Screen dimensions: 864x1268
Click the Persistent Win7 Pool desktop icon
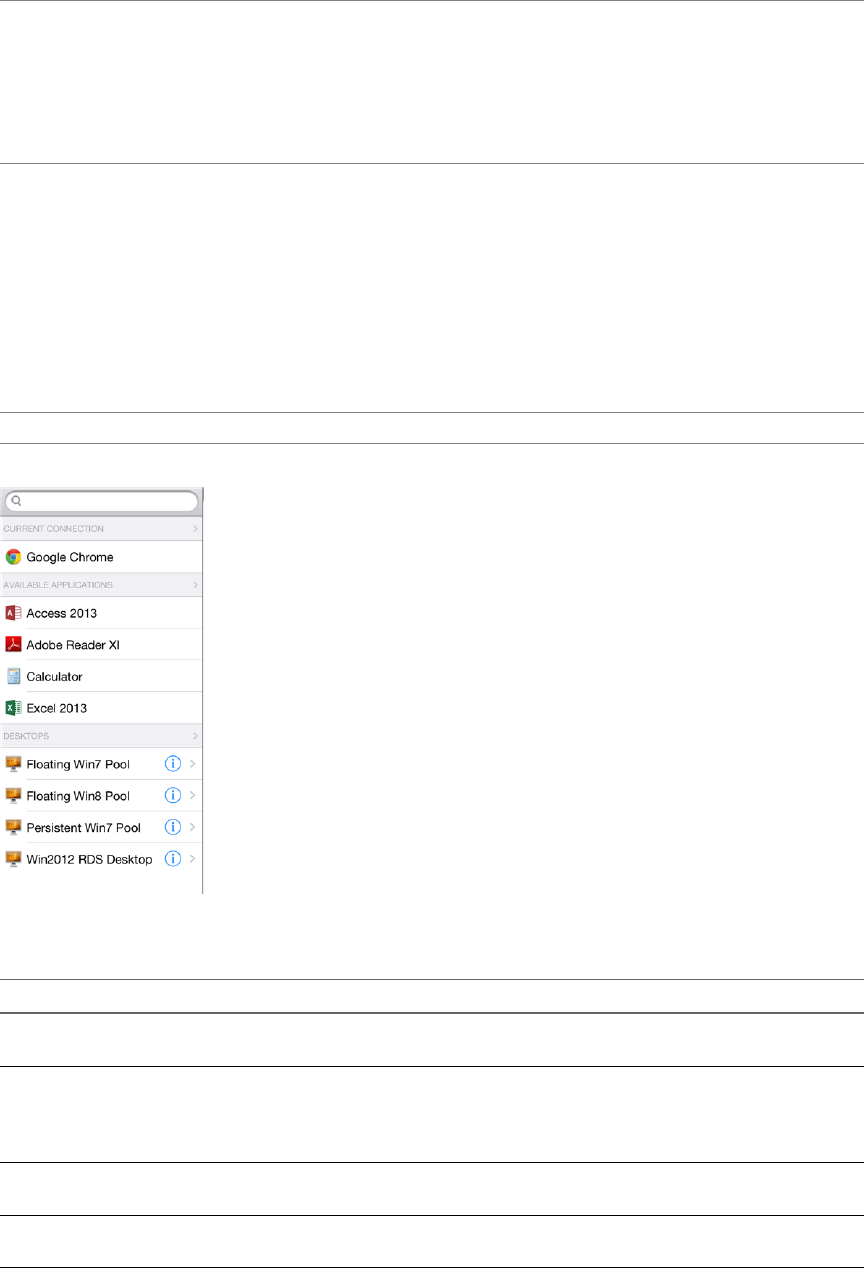tap(13, 827)
